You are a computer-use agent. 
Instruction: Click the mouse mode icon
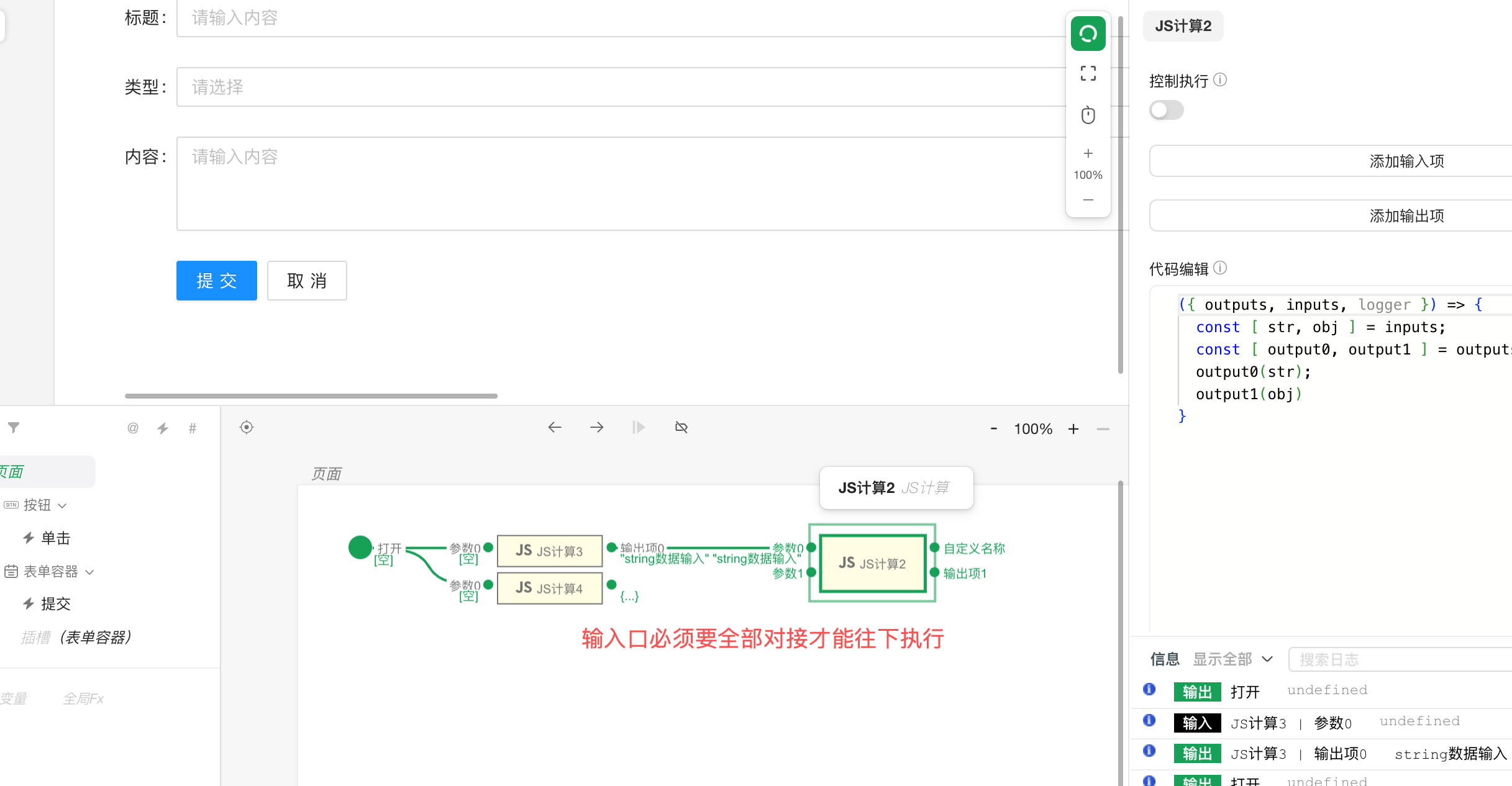coord(1088,115)
